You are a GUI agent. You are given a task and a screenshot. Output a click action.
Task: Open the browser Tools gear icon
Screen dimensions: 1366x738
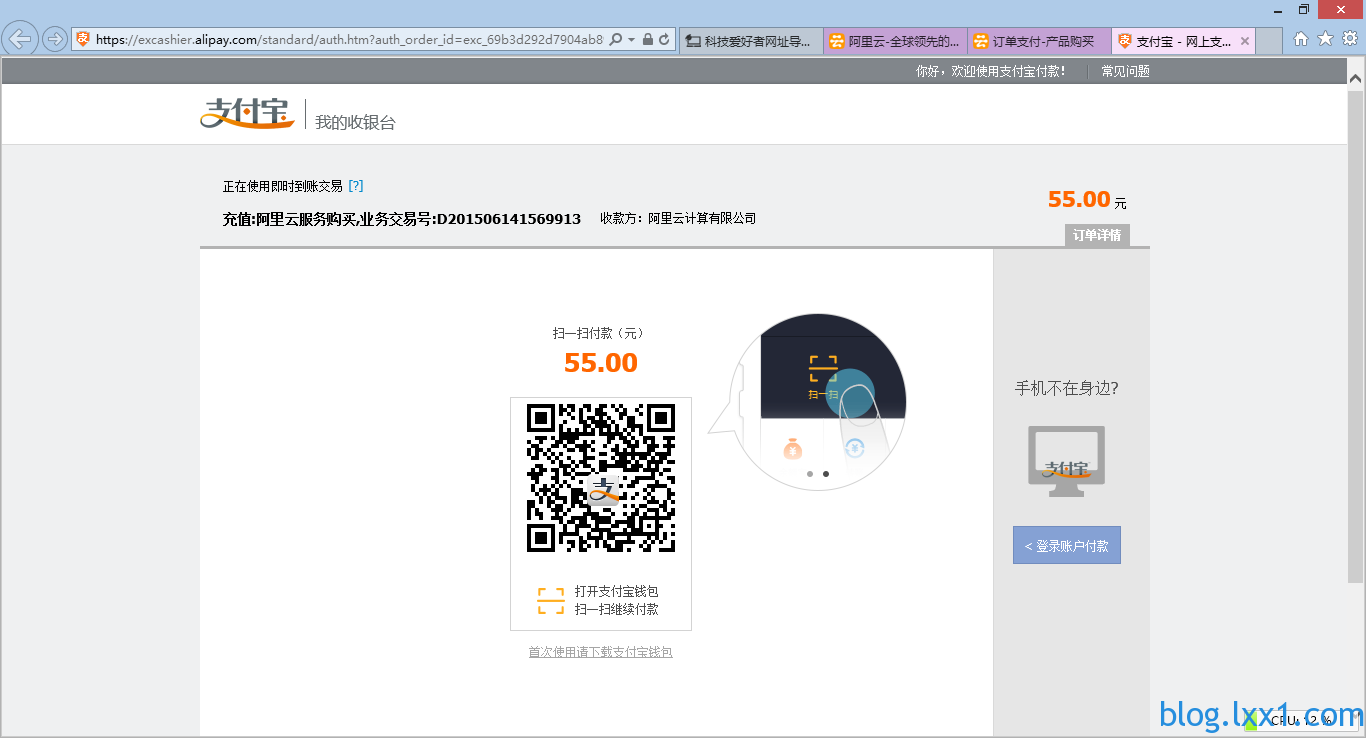pyautogui.click(x=1349, y=39)
